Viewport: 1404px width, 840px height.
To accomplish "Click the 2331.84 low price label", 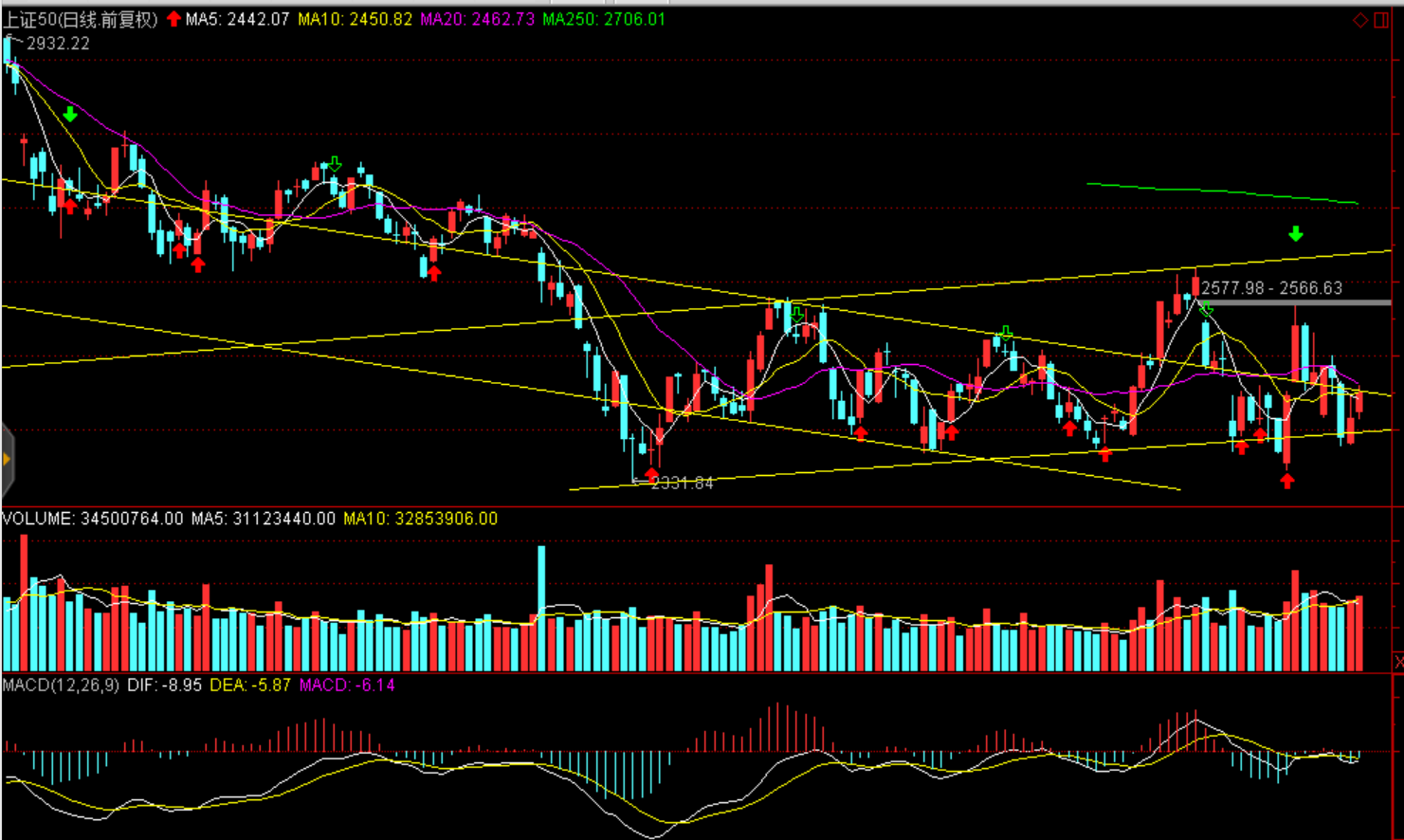I will coord(683,484).
